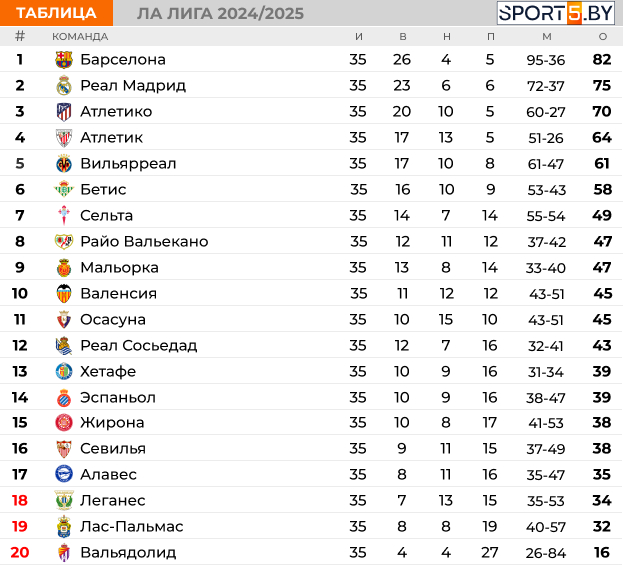Click the Real Madrid club crest
Viewport: 623px width, 565px height.
pos(64,86)
